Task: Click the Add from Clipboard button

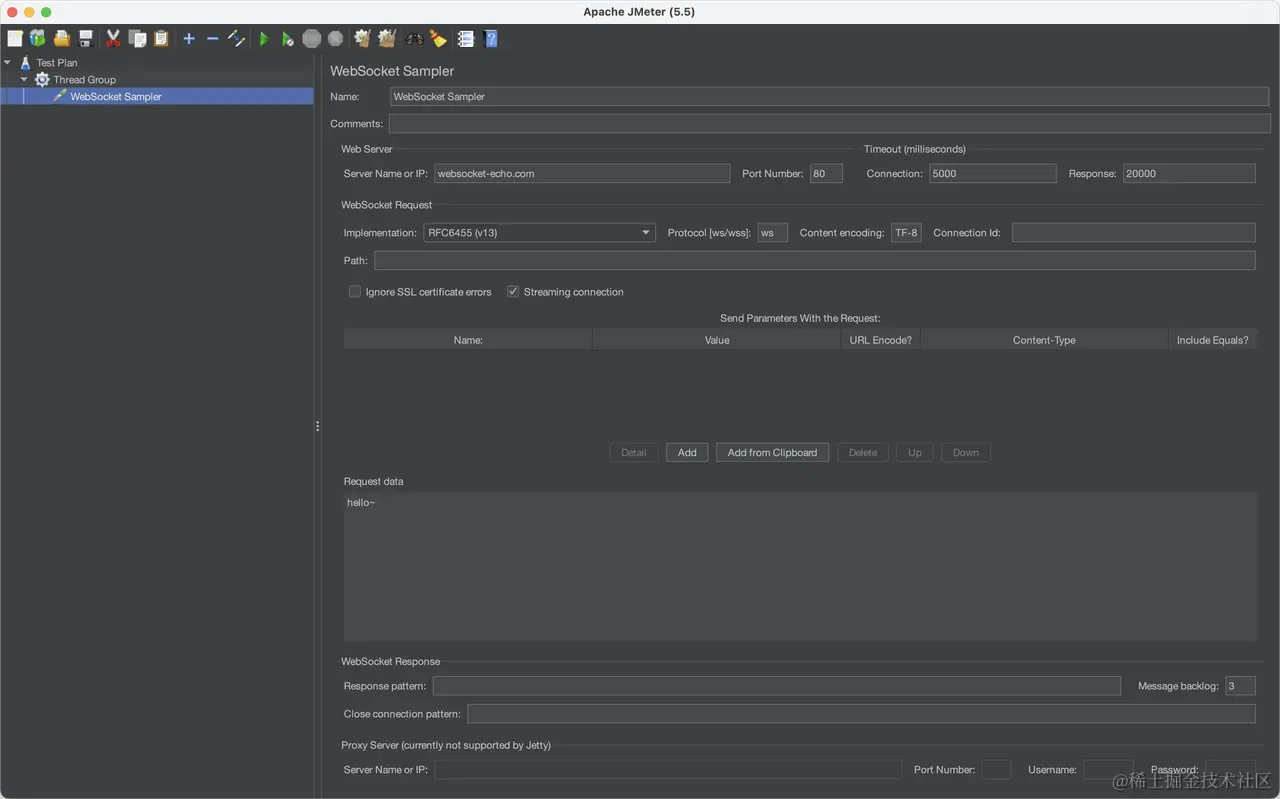Action: click(772, 453)
